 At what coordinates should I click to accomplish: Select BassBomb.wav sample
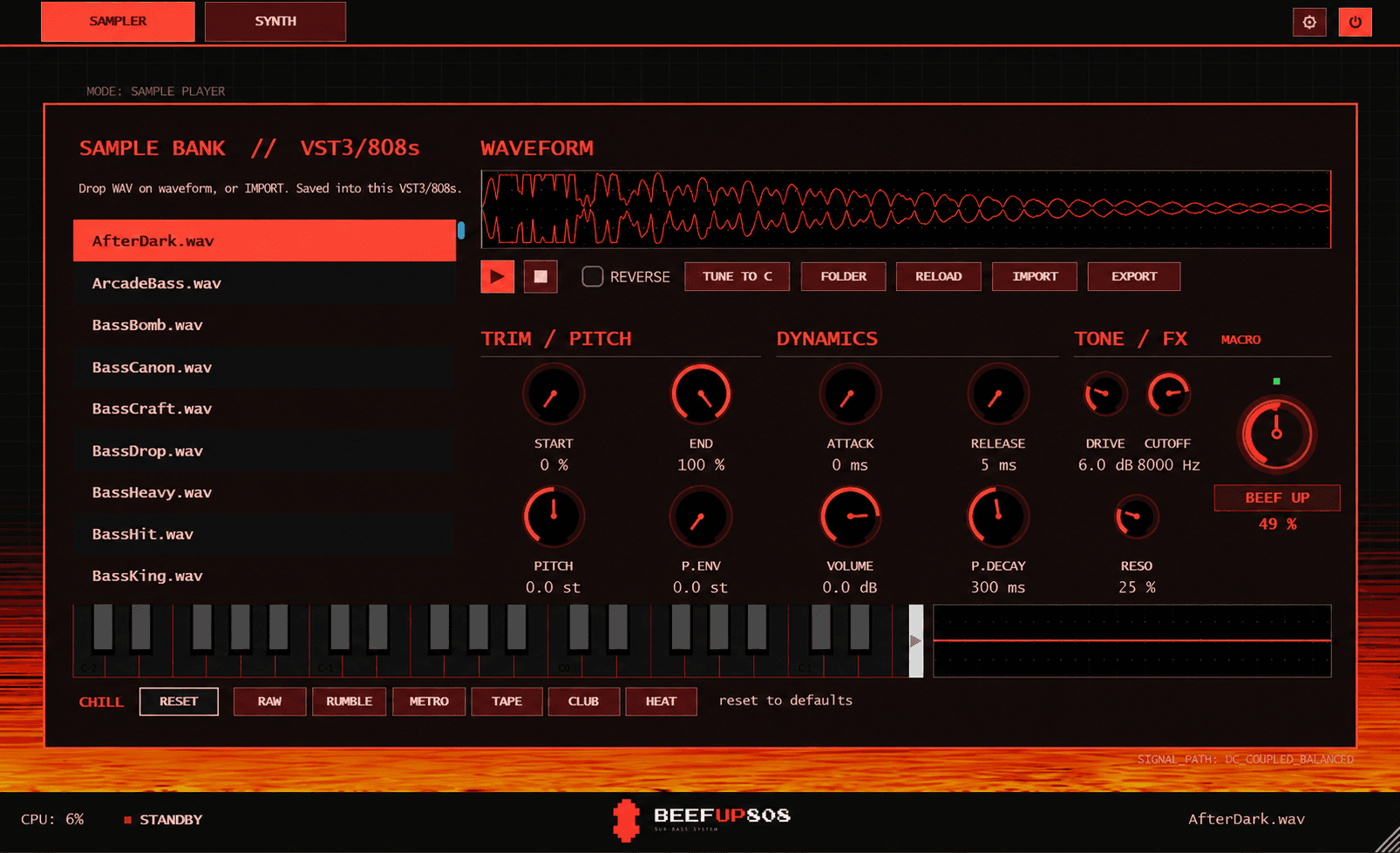[x=264, y=325]
